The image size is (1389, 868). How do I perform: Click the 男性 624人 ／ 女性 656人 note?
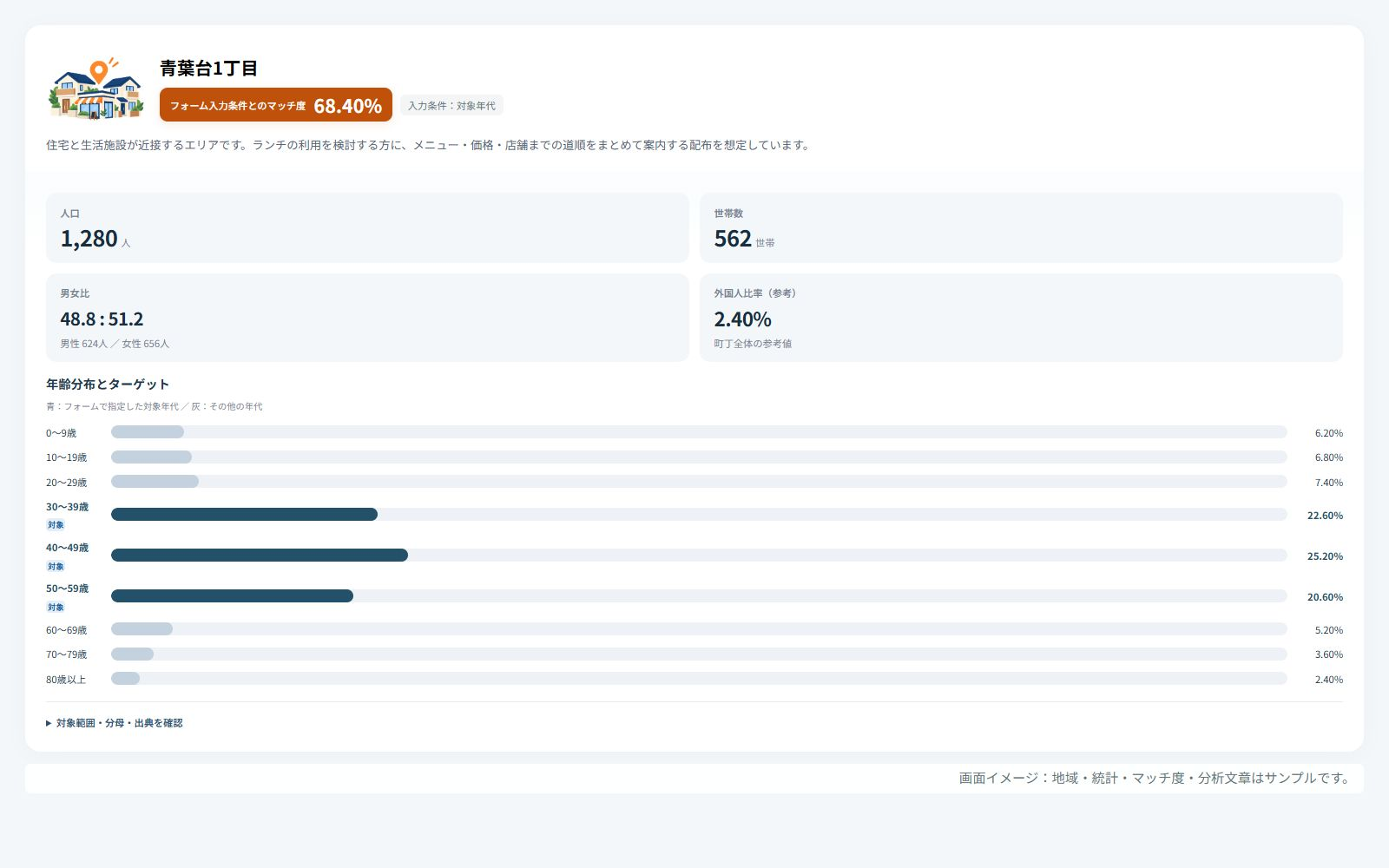[x=115, y=344]
